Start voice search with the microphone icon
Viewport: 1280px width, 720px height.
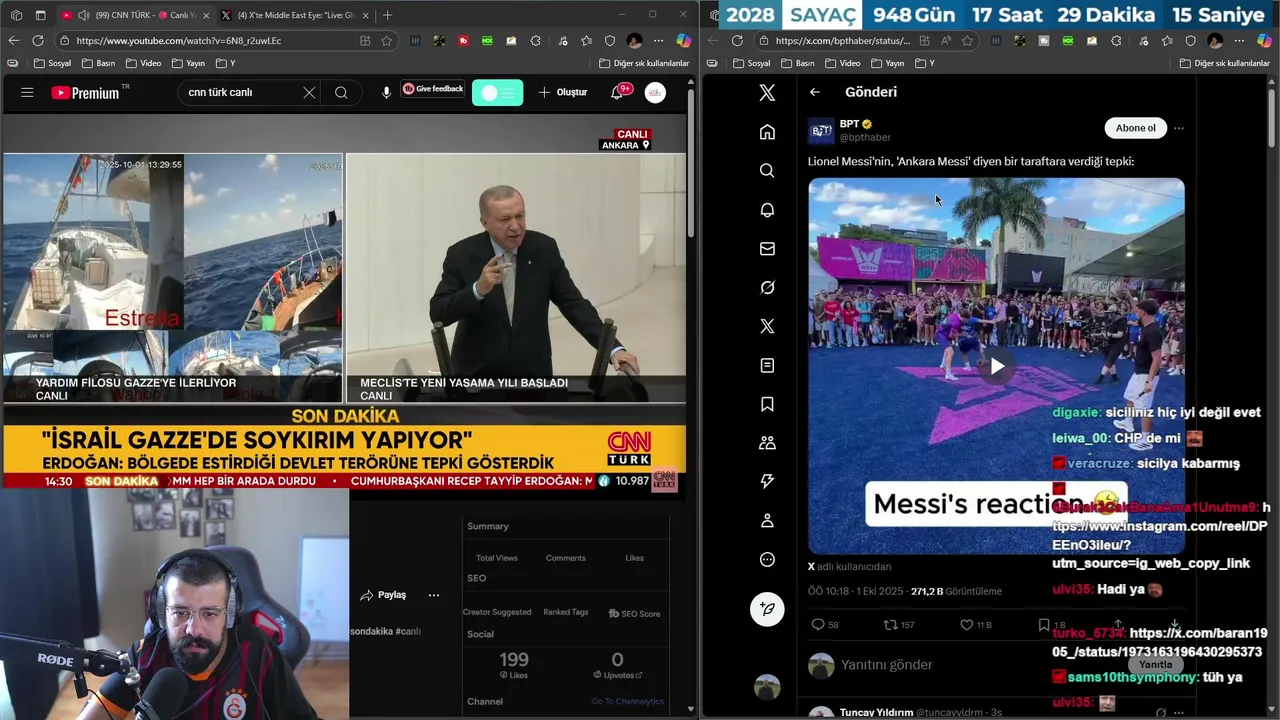click(x=386, y=92)
